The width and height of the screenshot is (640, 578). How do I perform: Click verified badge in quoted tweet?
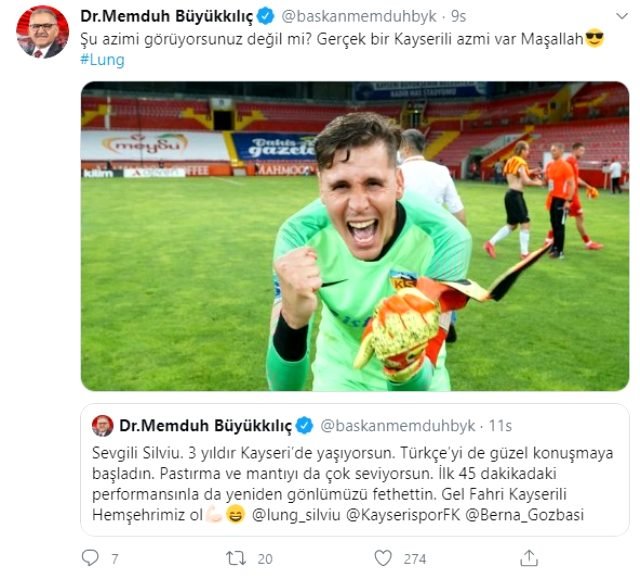click(x=304, y=426)
